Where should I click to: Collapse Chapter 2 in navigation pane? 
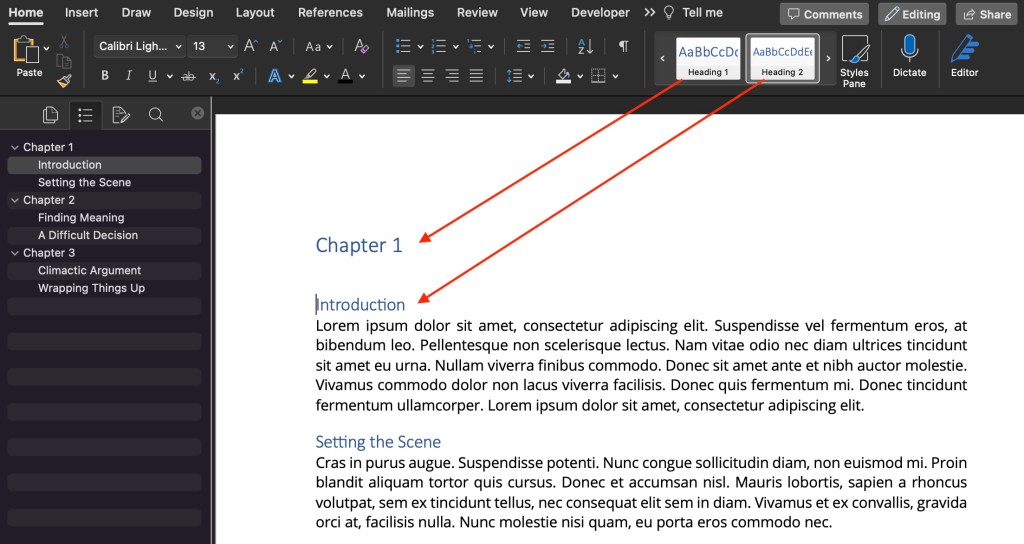(14, 200)
